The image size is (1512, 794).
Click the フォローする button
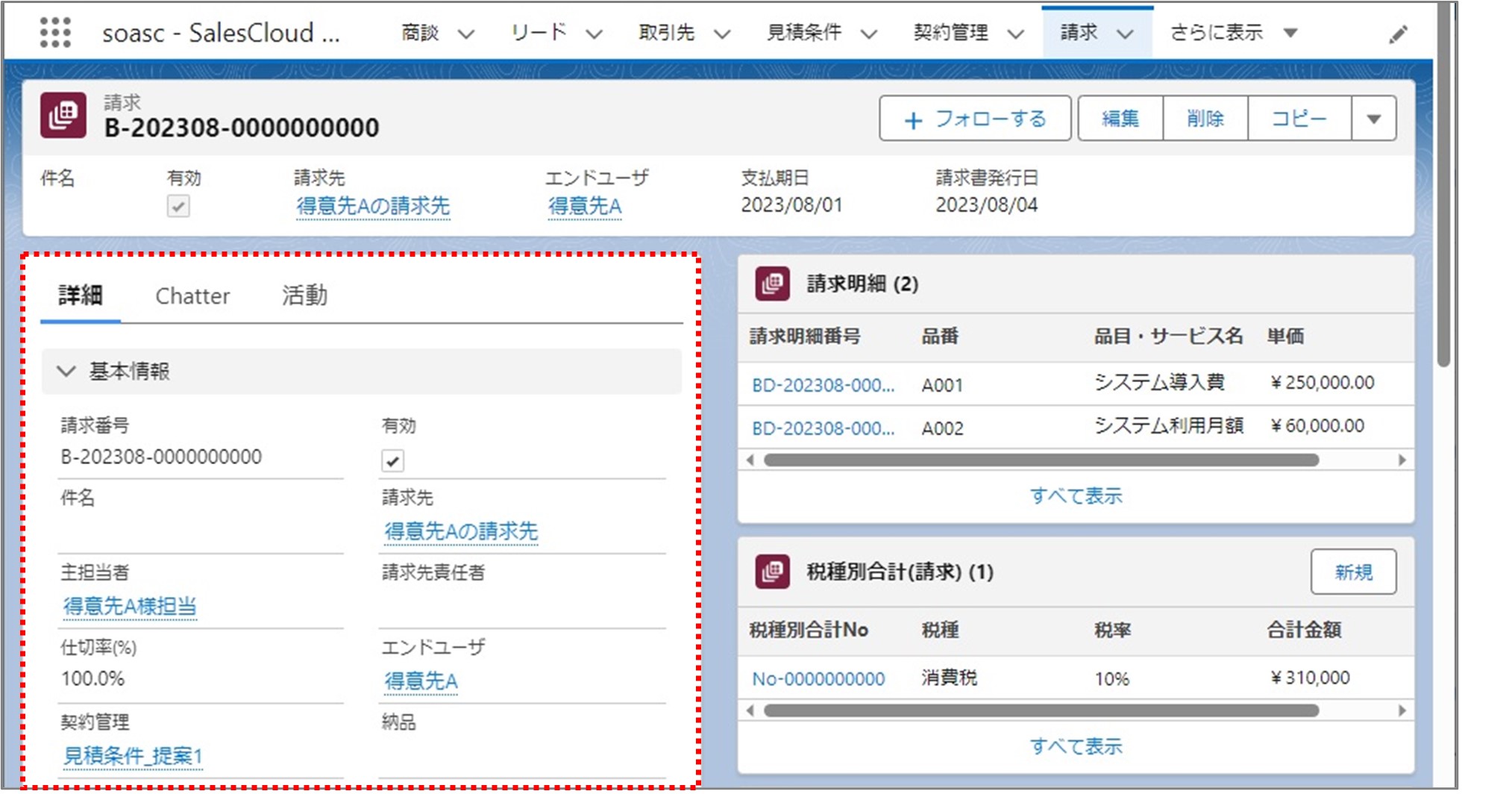tap(976, 119)
